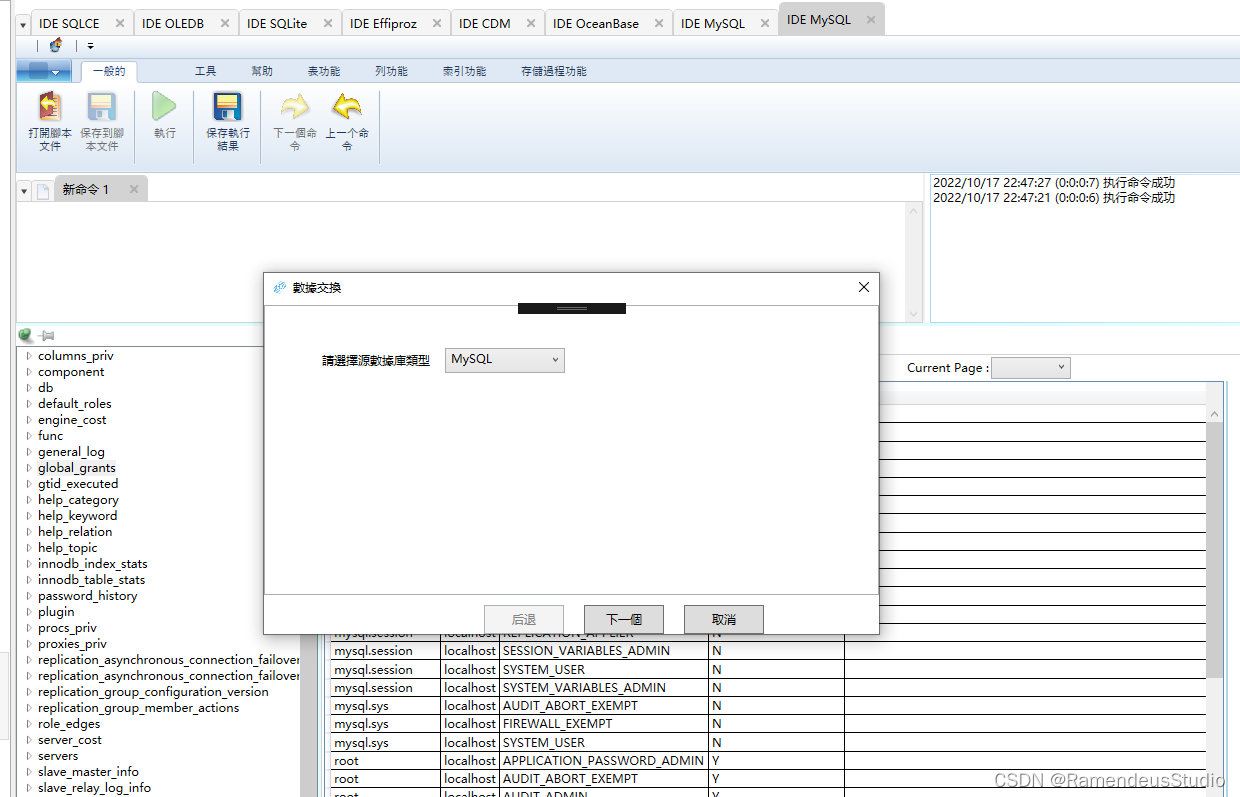The width and height of the screenshot is (1240, 797).
Task: Click the APPLICATION_PASSWORD_ADMIN cell
Action: (x=604, y=761)
